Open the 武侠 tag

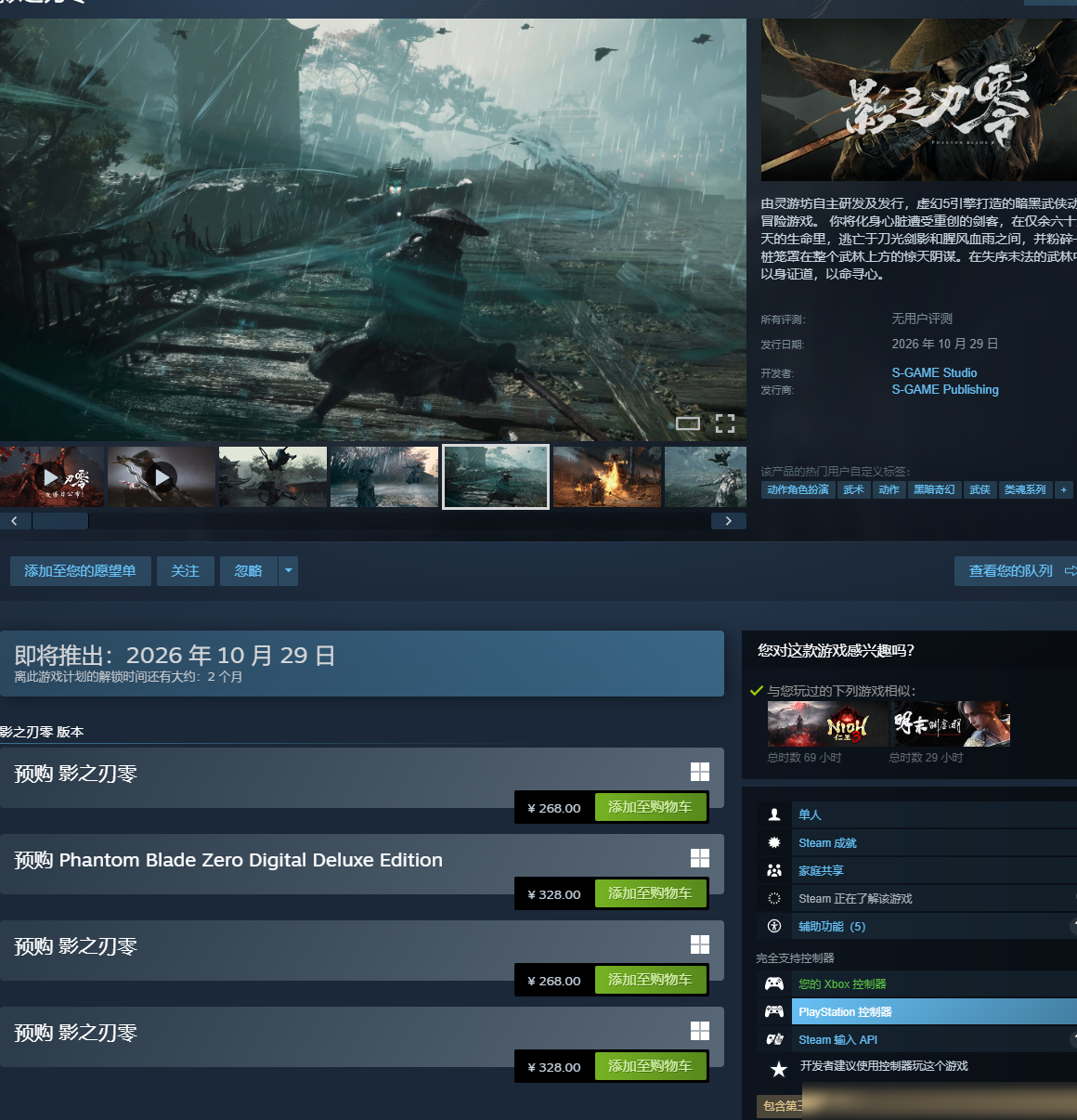[980, 489]
